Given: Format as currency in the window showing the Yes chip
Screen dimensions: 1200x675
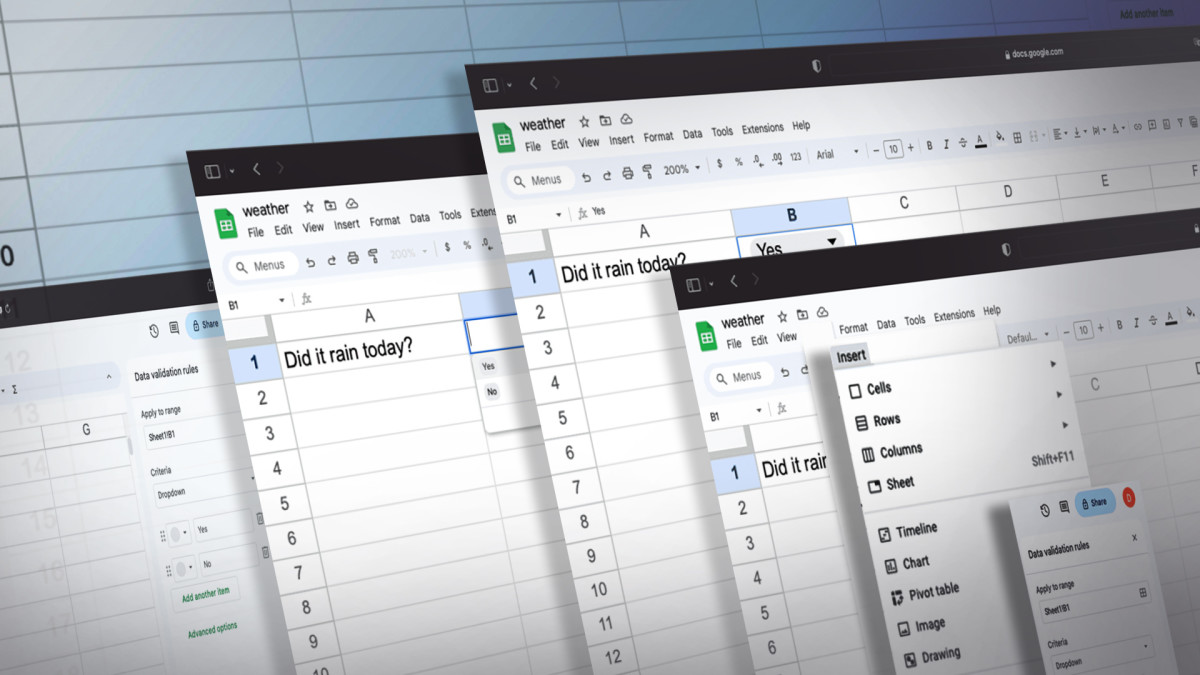Looking at the screenshot, I should click(x=719, y=163).
